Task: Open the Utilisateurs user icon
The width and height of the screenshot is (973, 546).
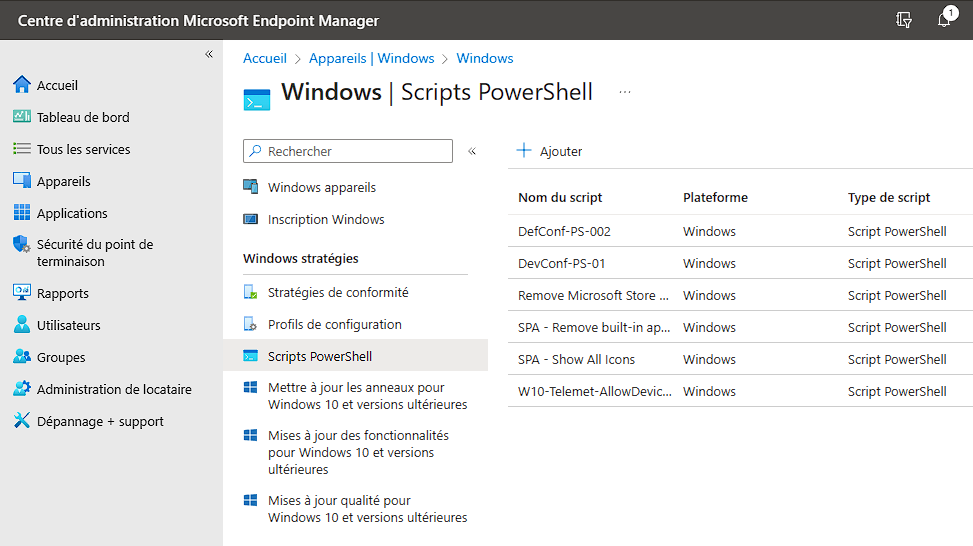Action: coord(22,325)
